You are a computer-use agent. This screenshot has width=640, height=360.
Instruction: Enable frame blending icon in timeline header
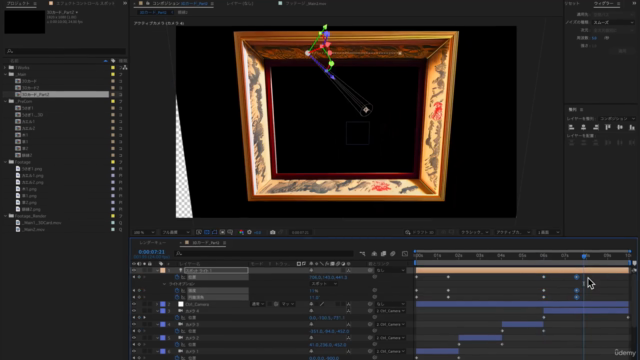coord(383,254)
